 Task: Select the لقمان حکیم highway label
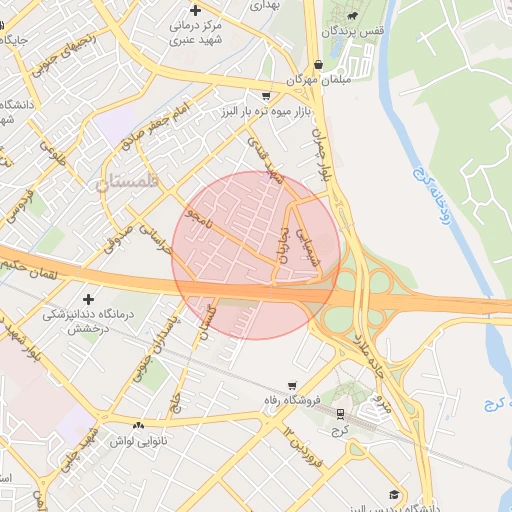click(29, 269)
